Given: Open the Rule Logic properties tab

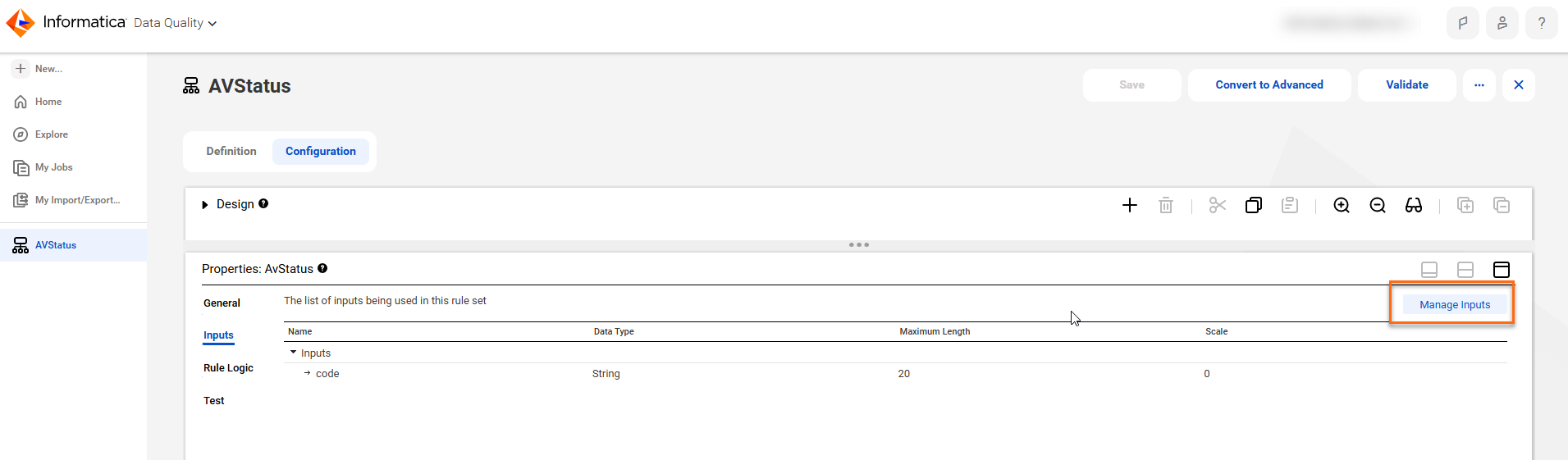Looking at the screenshot, I should click(x=228, y=368).
